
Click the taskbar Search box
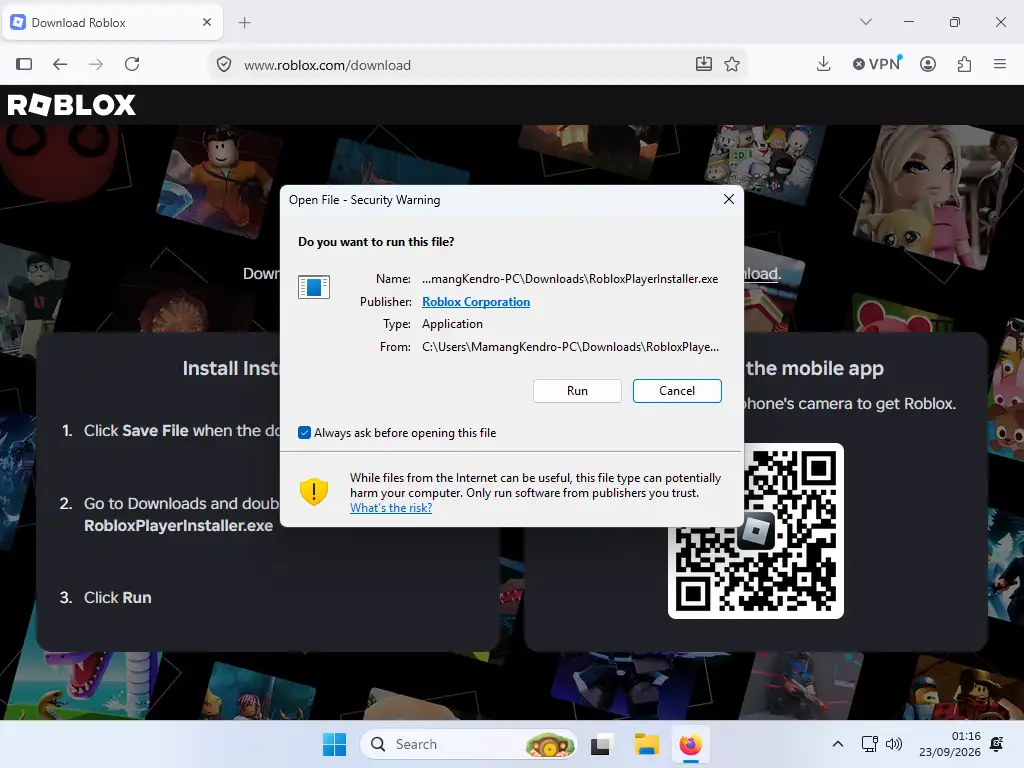(468, 744)
